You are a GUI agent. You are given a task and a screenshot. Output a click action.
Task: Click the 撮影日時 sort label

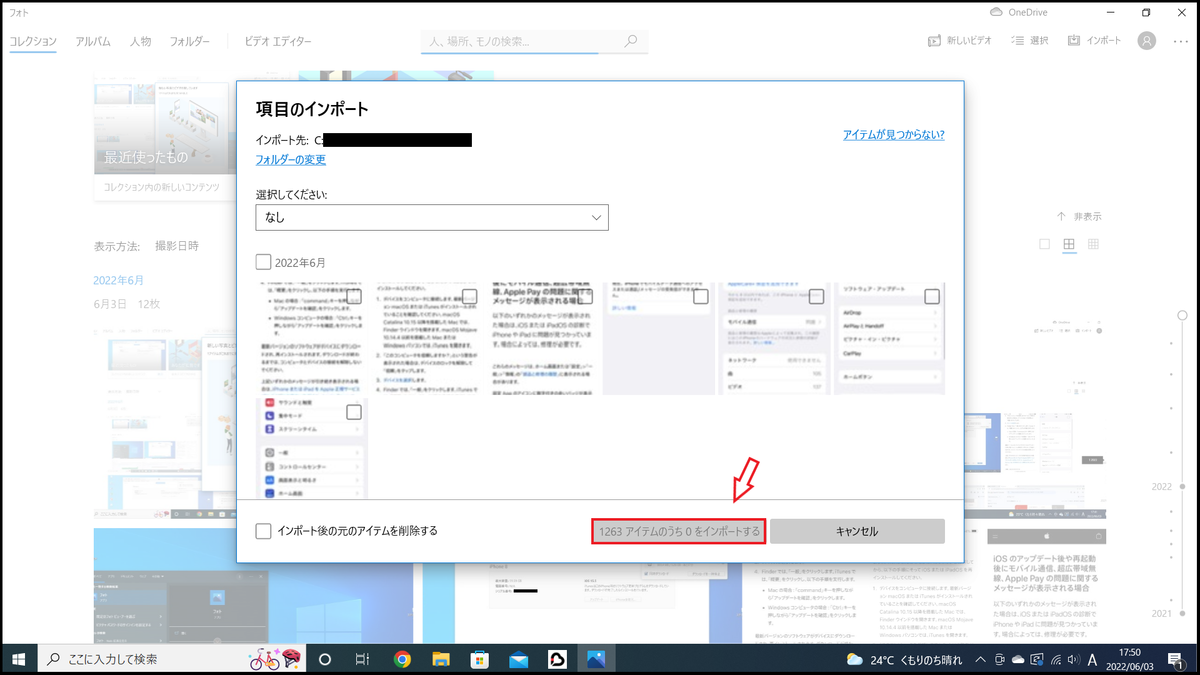[176, 245]
